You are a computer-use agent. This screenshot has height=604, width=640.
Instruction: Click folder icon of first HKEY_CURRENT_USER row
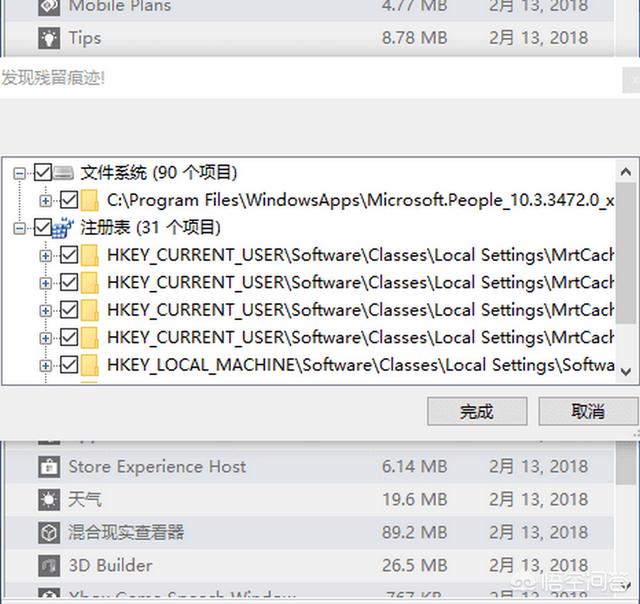pyautogui.click(x=89, y=255)
